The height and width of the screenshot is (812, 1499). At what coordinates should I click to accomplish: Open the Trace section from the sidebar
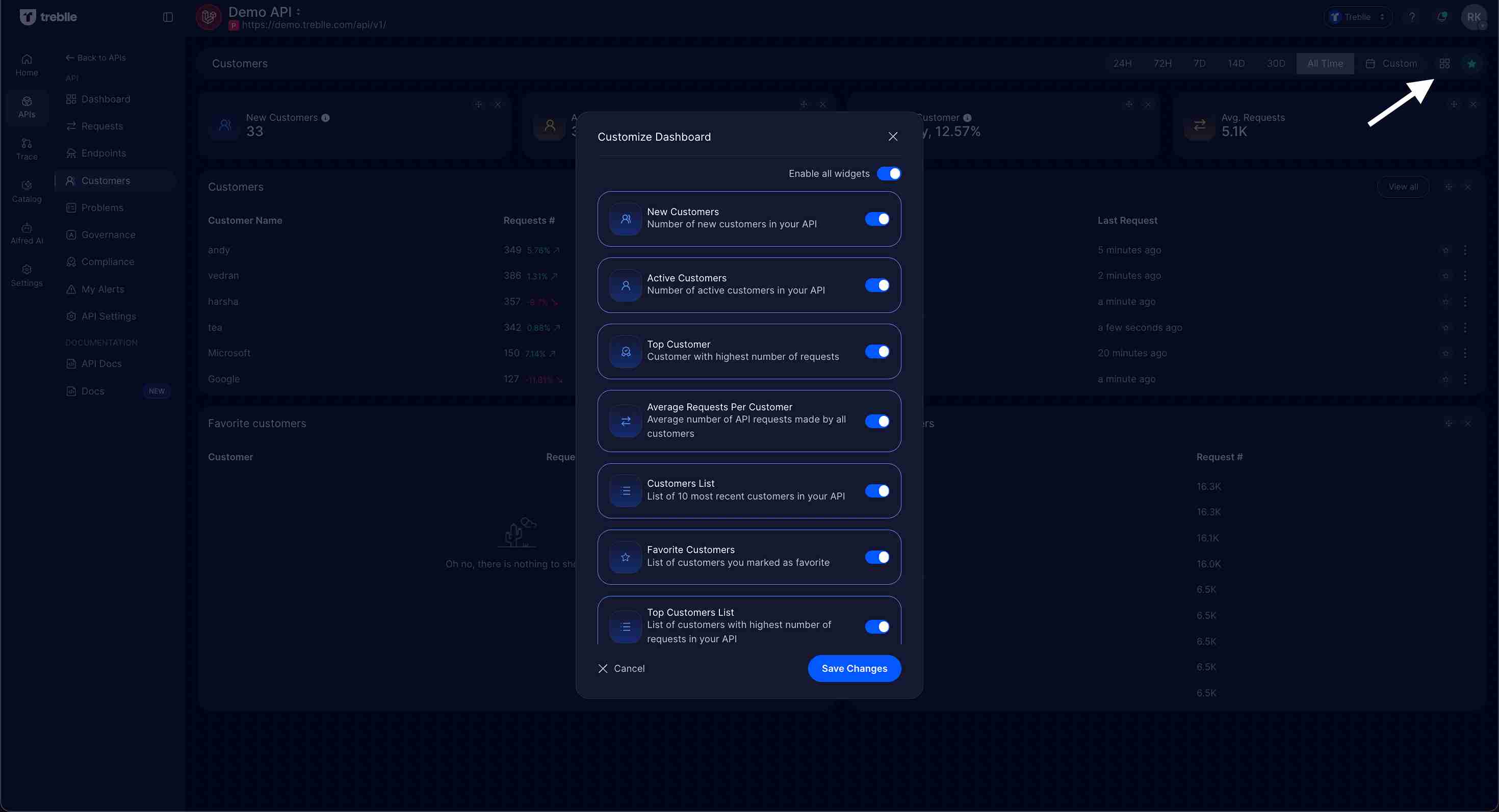point(26,149)
